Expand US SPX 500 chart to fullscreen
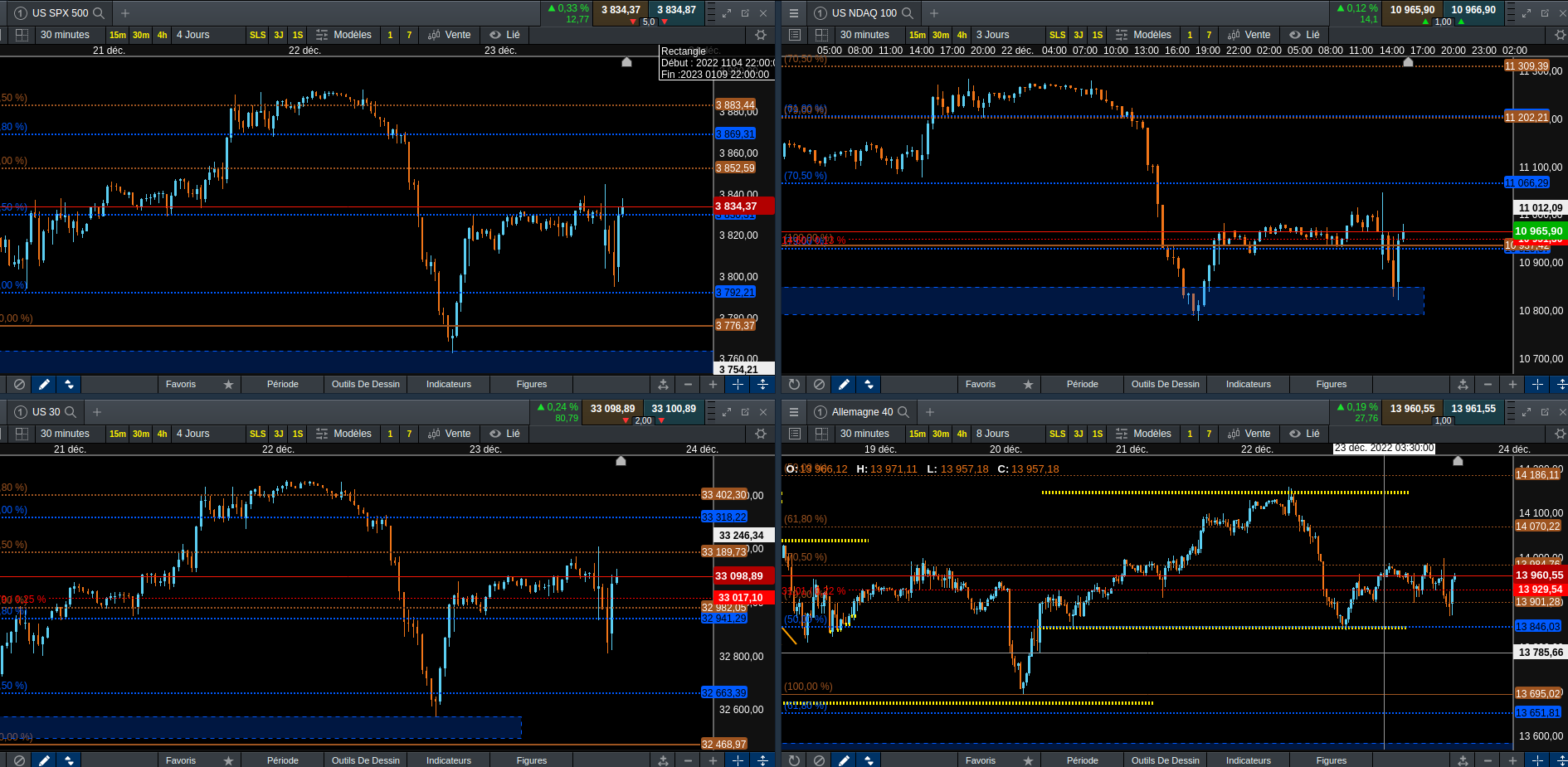Screen dimensions: 1568x767 [727, 13]
